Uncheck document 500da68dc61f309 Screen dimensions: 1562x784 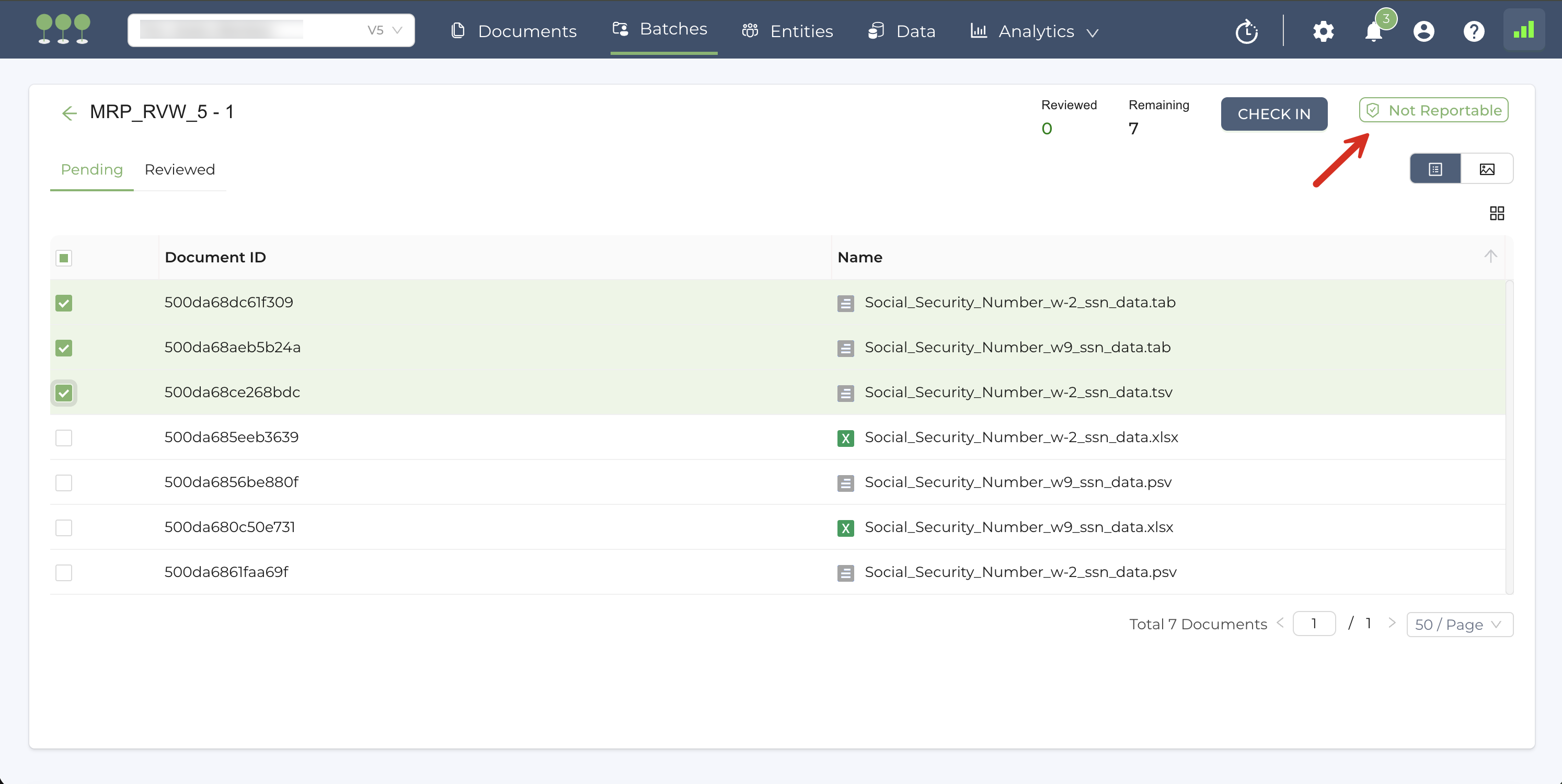click(64, 303)
